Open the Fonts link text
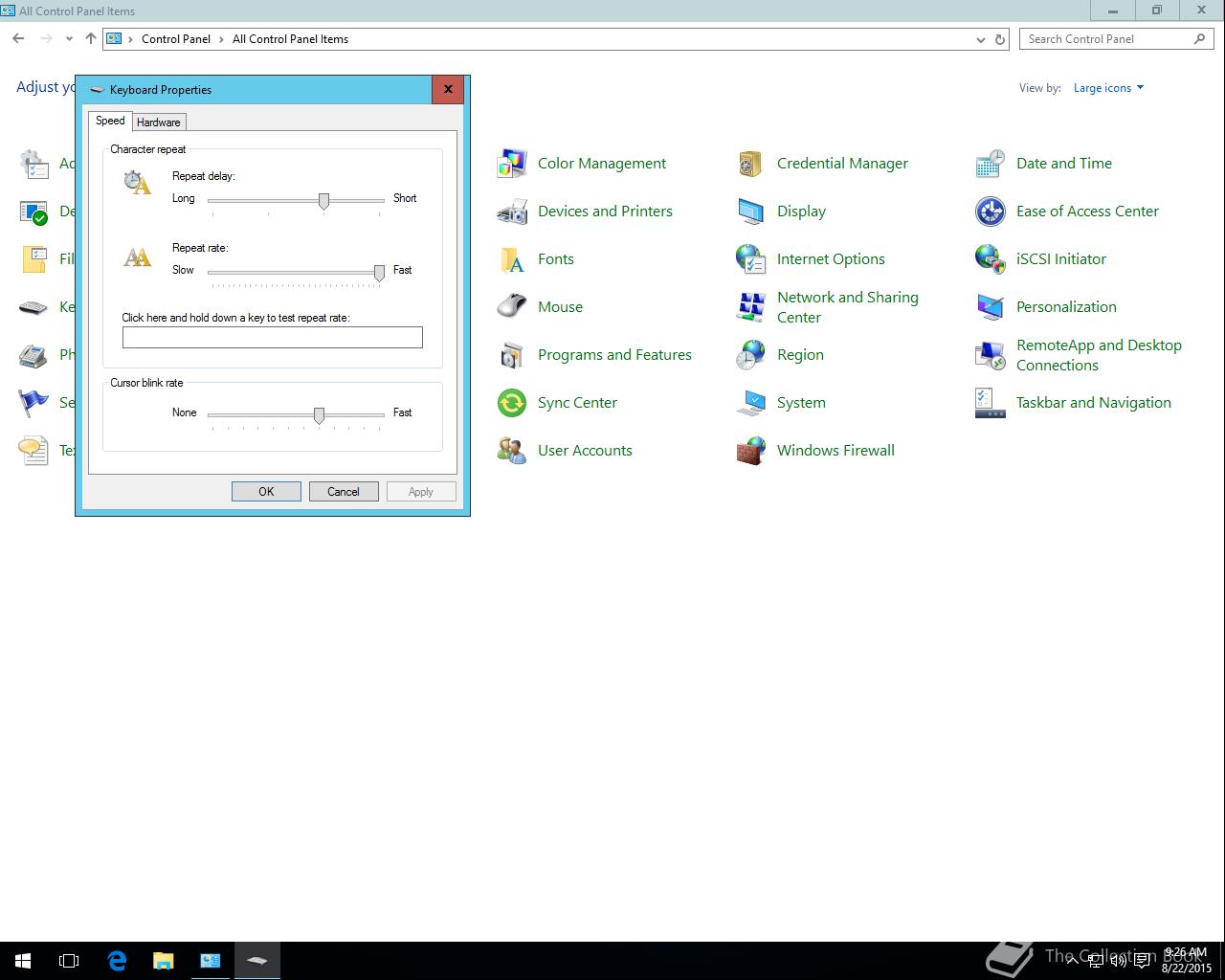The height and width of the screenshot is (980, 1225). pyautogui.click(x=556, y=259)
